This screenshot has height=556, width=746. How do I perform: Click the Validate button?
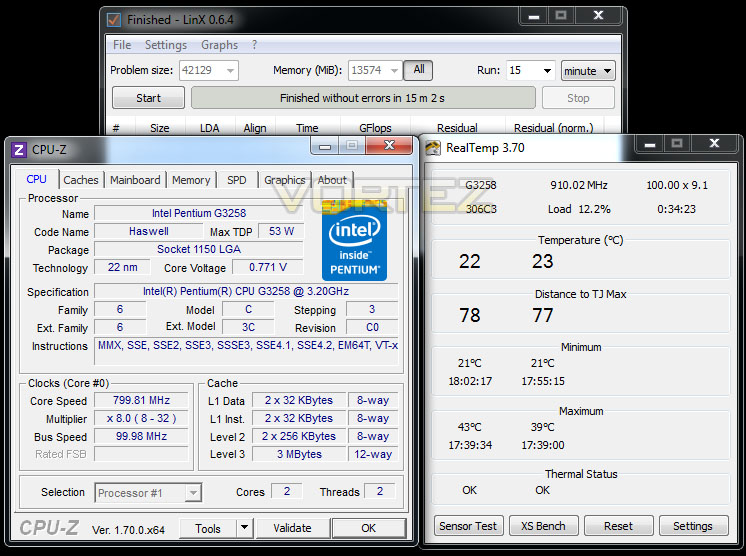[x=292, y=528]
